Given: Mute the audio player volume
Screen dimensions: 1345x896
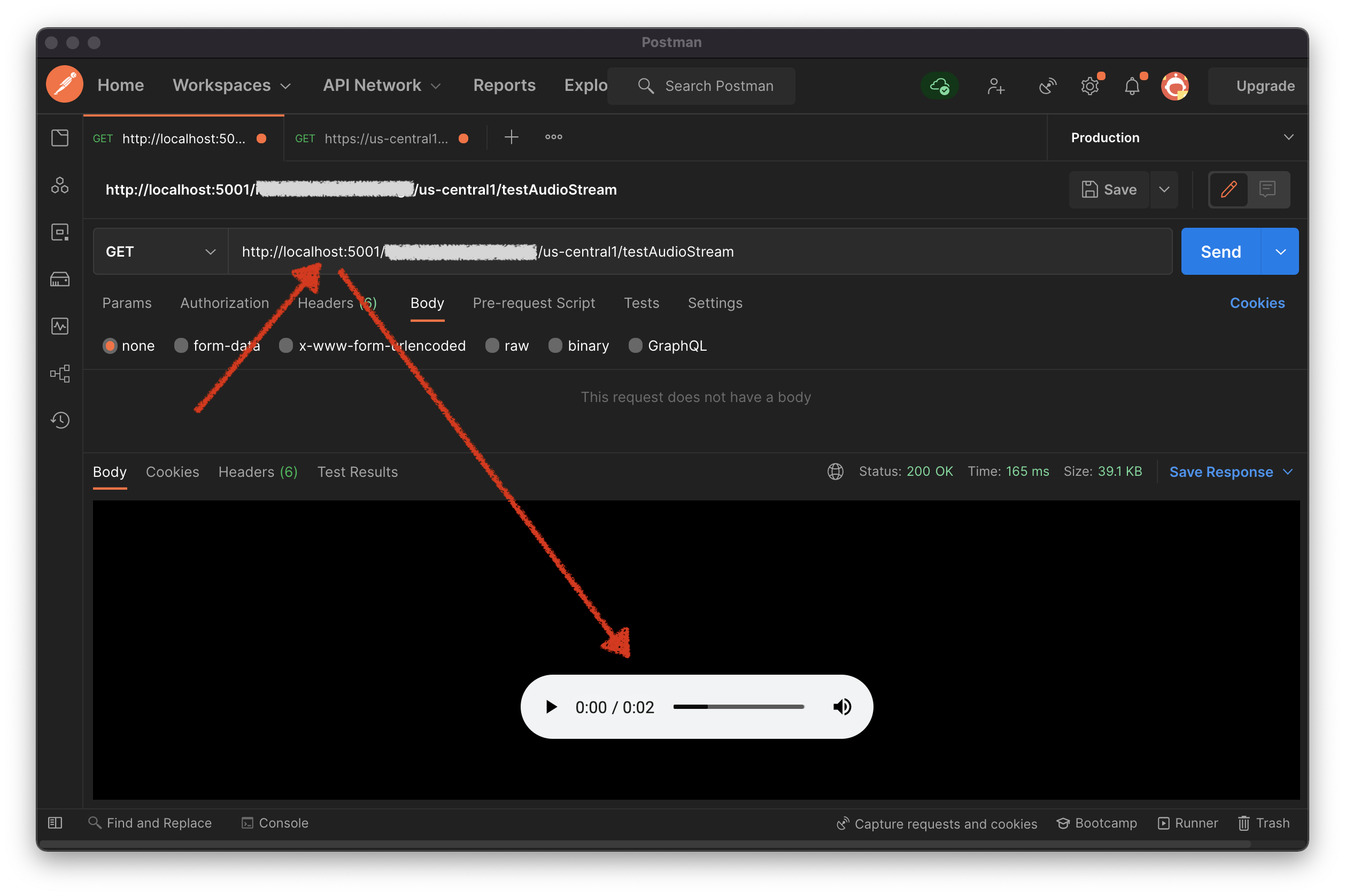Looking at the screenshot, I should pos(841,707).
